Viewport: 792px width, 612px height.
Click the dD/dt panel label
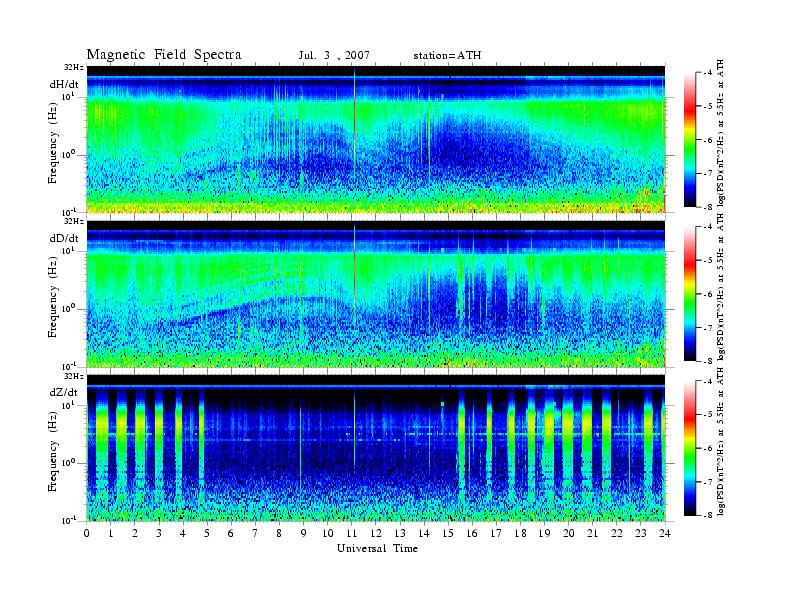(64, 238)
